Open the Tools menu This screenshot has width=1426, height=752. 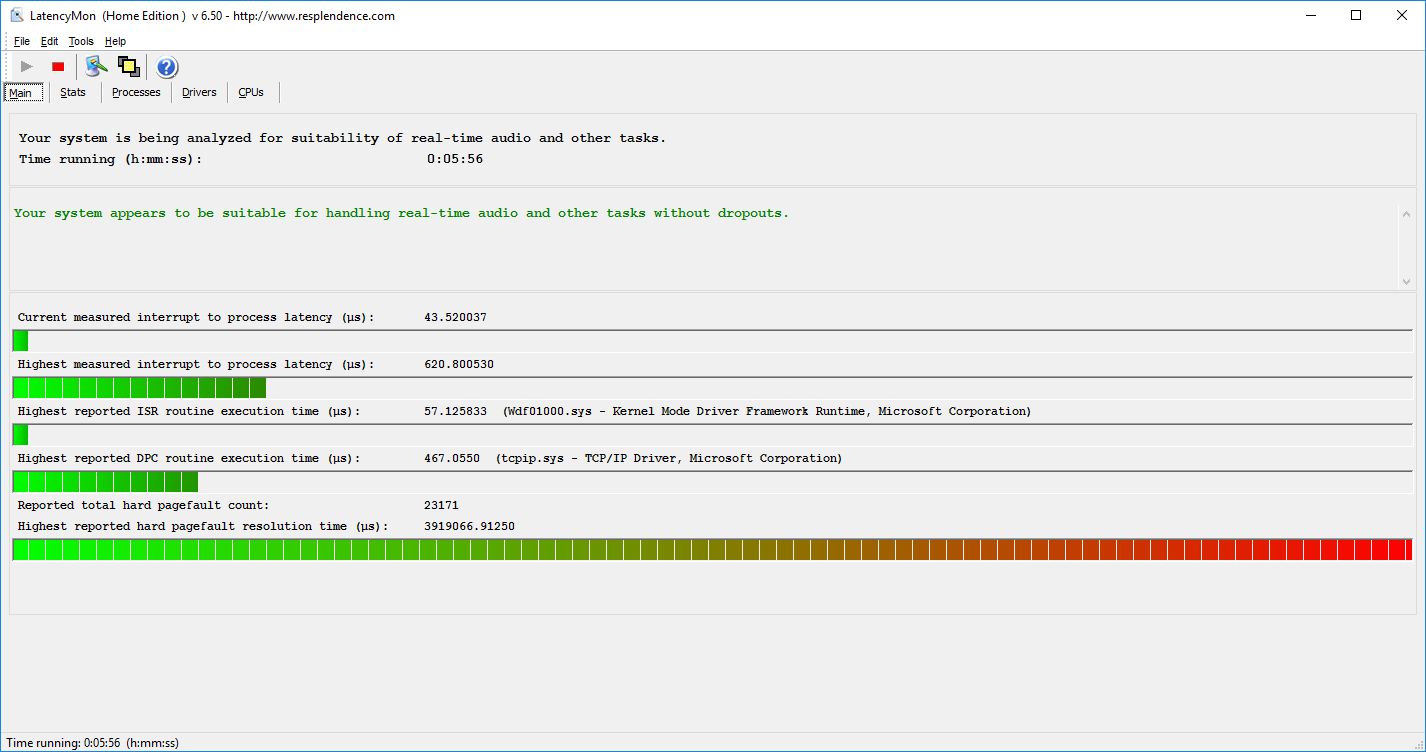(81, 42)
